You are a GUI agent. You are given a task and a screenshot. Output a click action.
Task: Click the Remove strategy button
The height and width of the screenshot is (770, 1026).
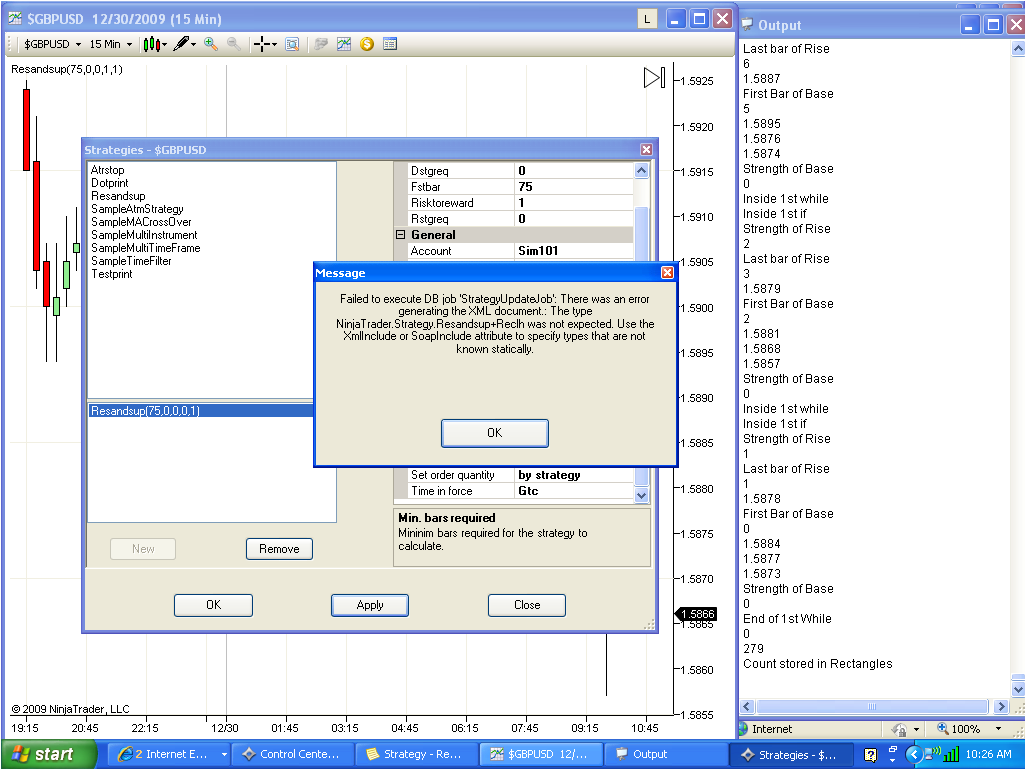tap(279, 549)
